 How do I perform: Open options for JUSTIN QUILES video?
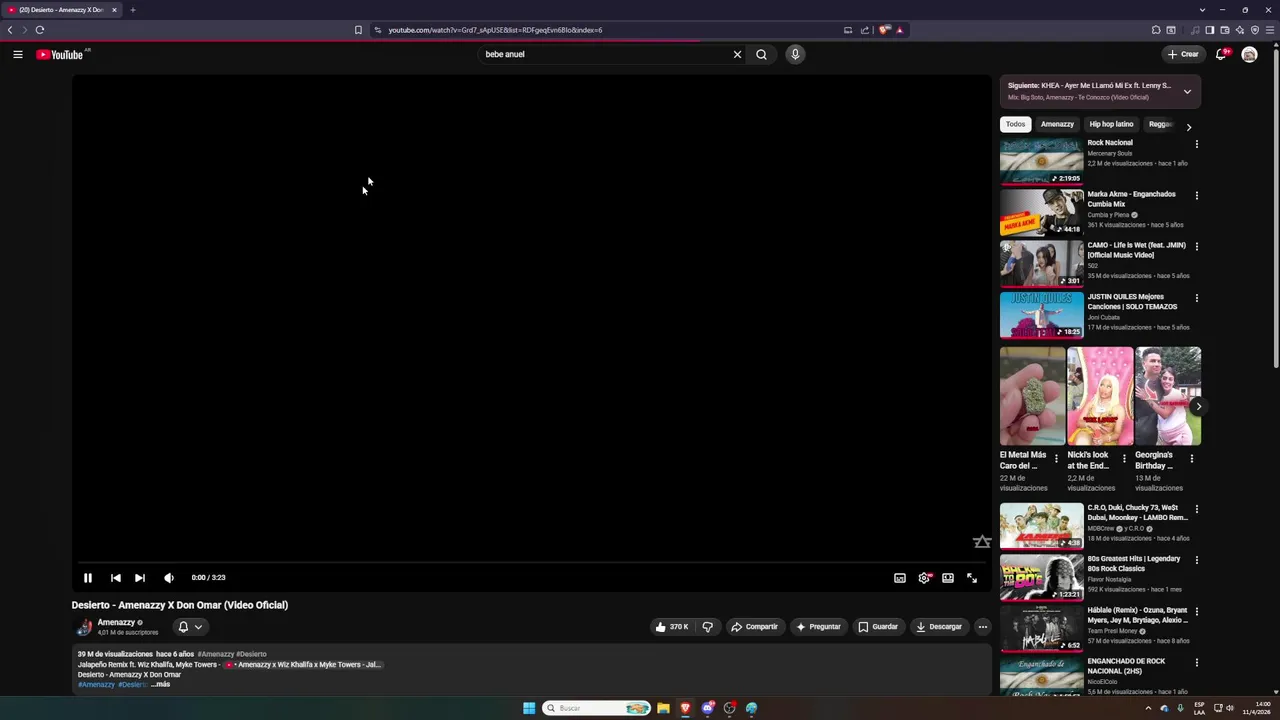pyautogui.click(x=1196, y=298)
